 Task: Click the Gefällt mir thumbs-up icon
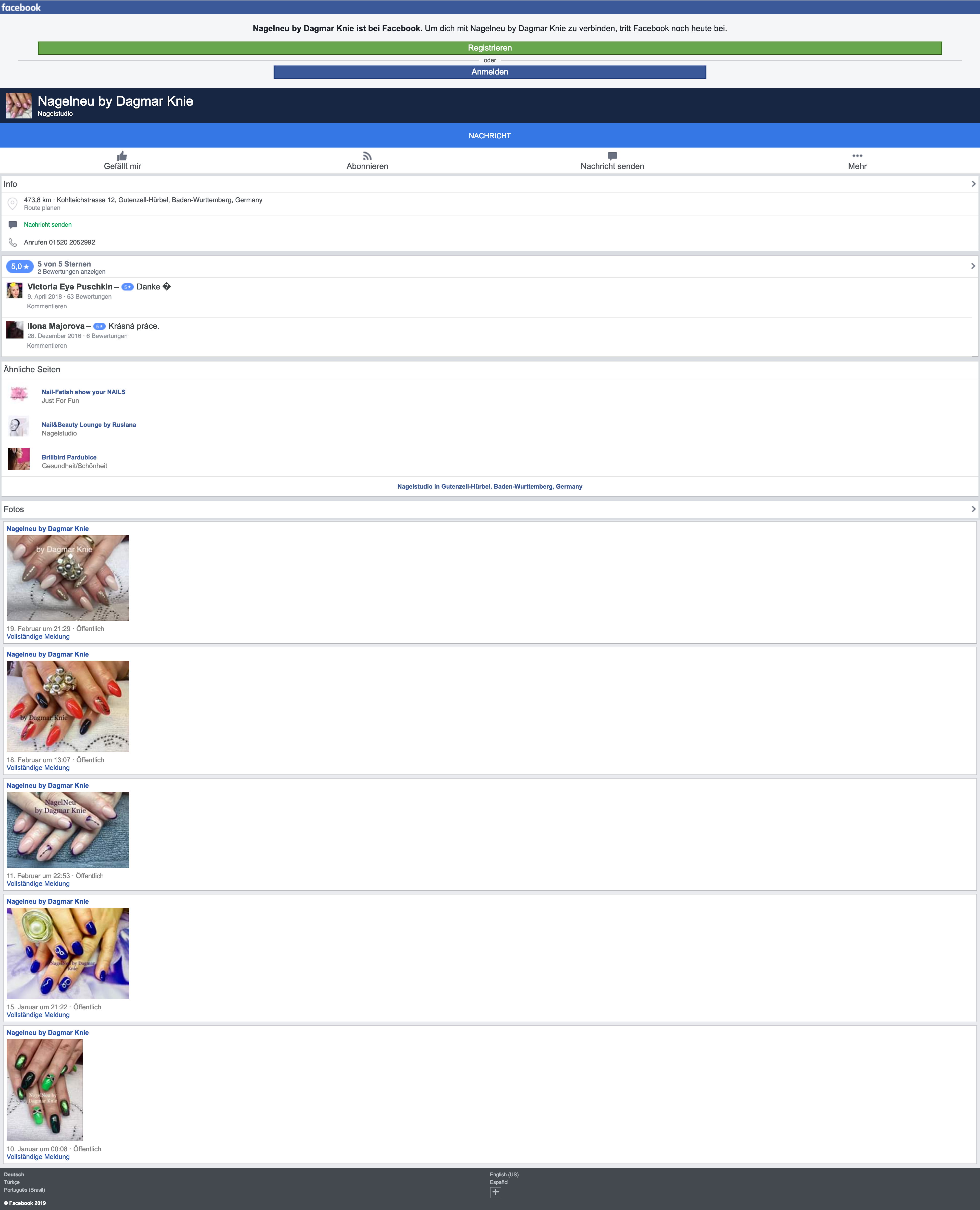click(122, 156)
